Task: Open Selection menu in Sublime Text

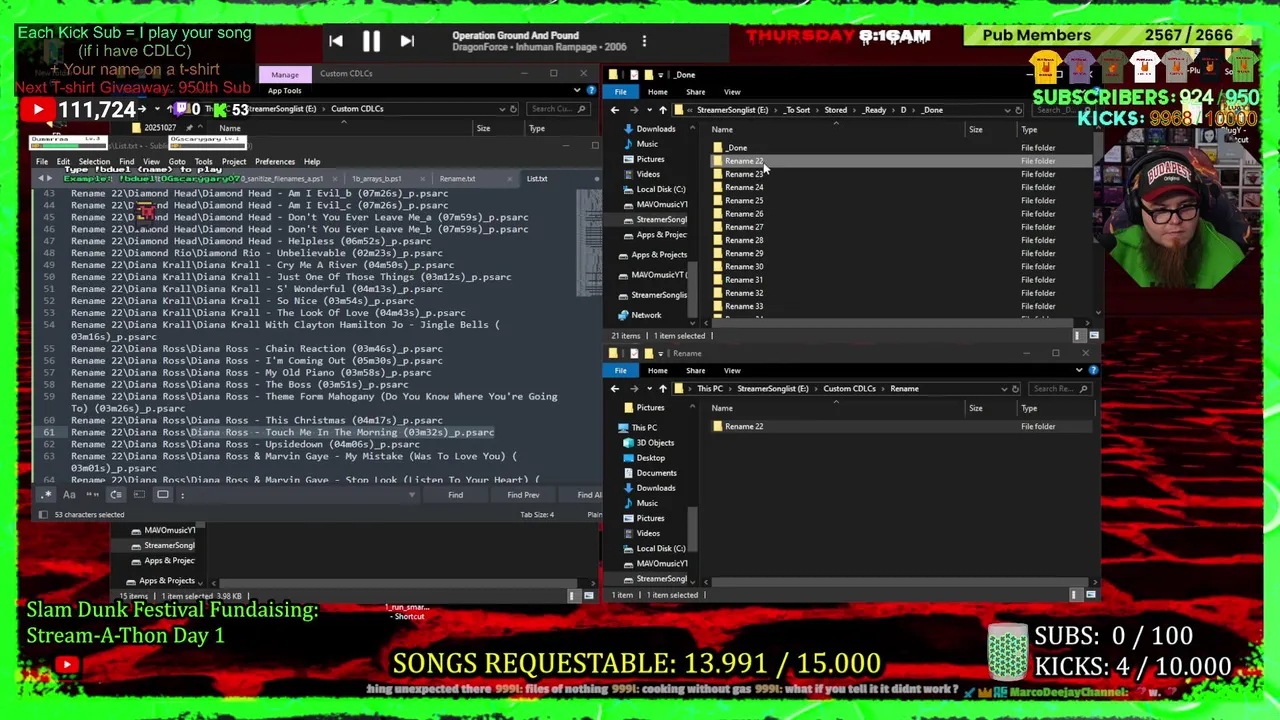Action: (x=94, y=162)
